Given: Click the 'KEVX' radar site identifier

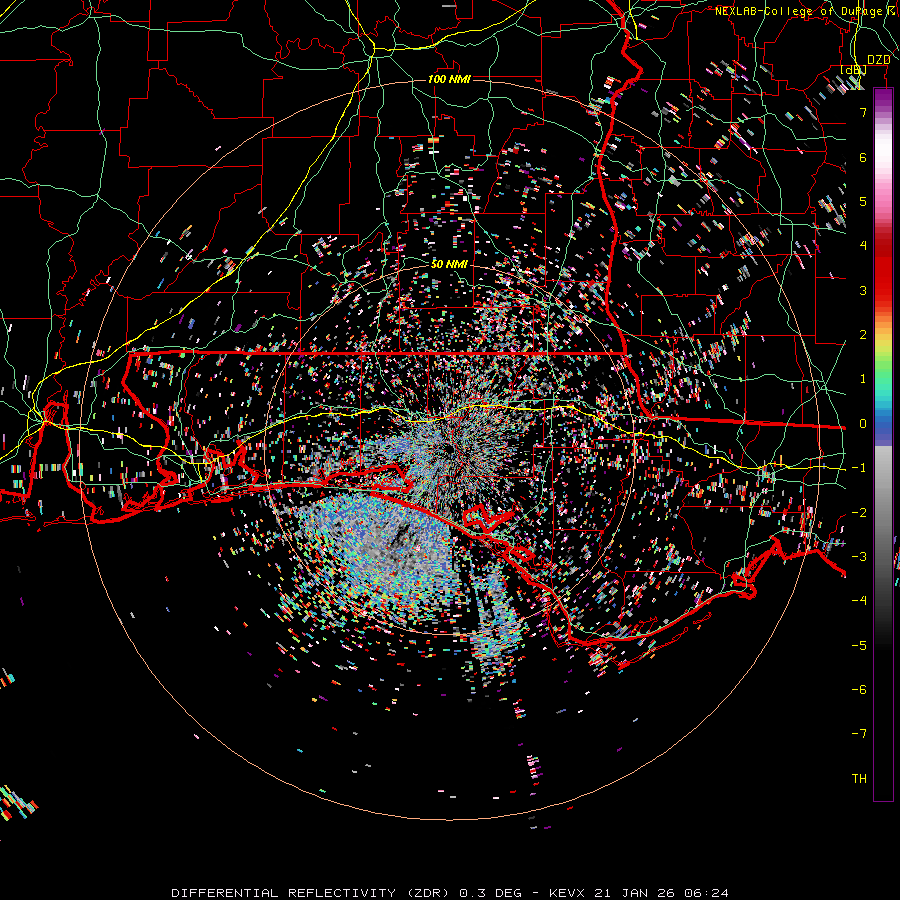Looking at the screenshot, I should [568, 893].
